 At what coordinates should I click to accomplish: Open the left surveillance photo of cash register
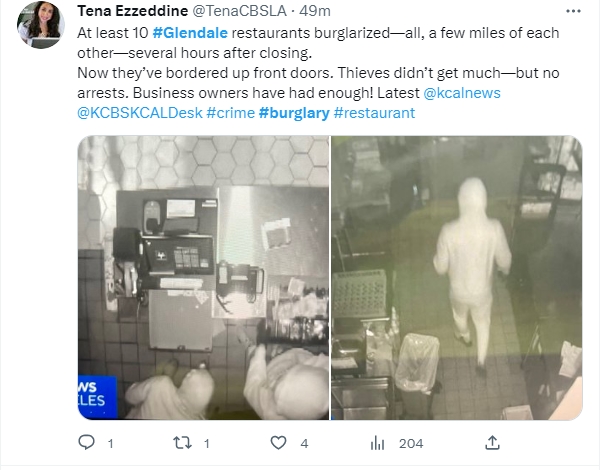pyautogui.click(x=204, y=278)
